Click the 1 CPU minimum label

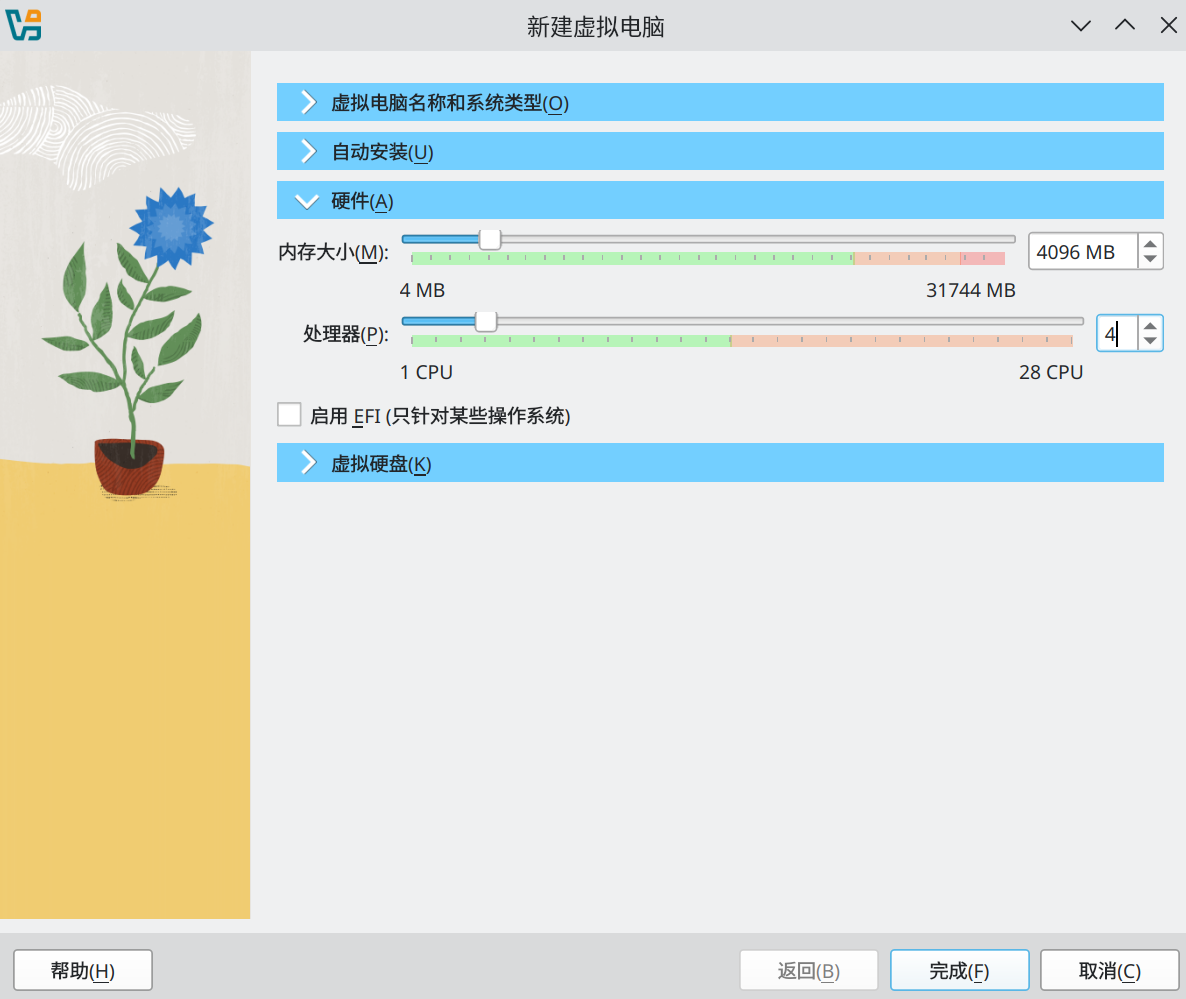tap(426, 372)
